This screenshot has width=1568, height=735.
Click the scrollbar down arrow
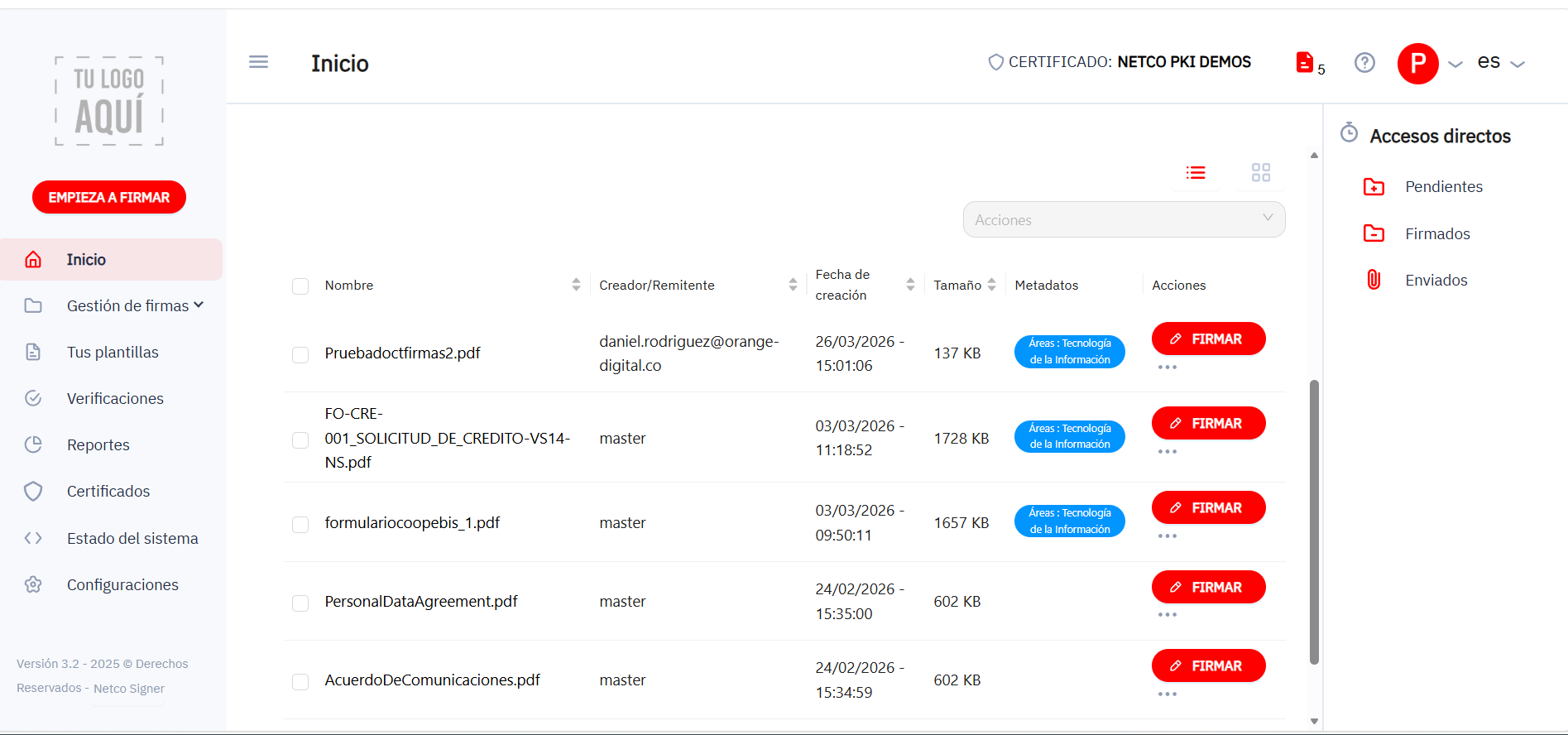[x=1314, y=722]
